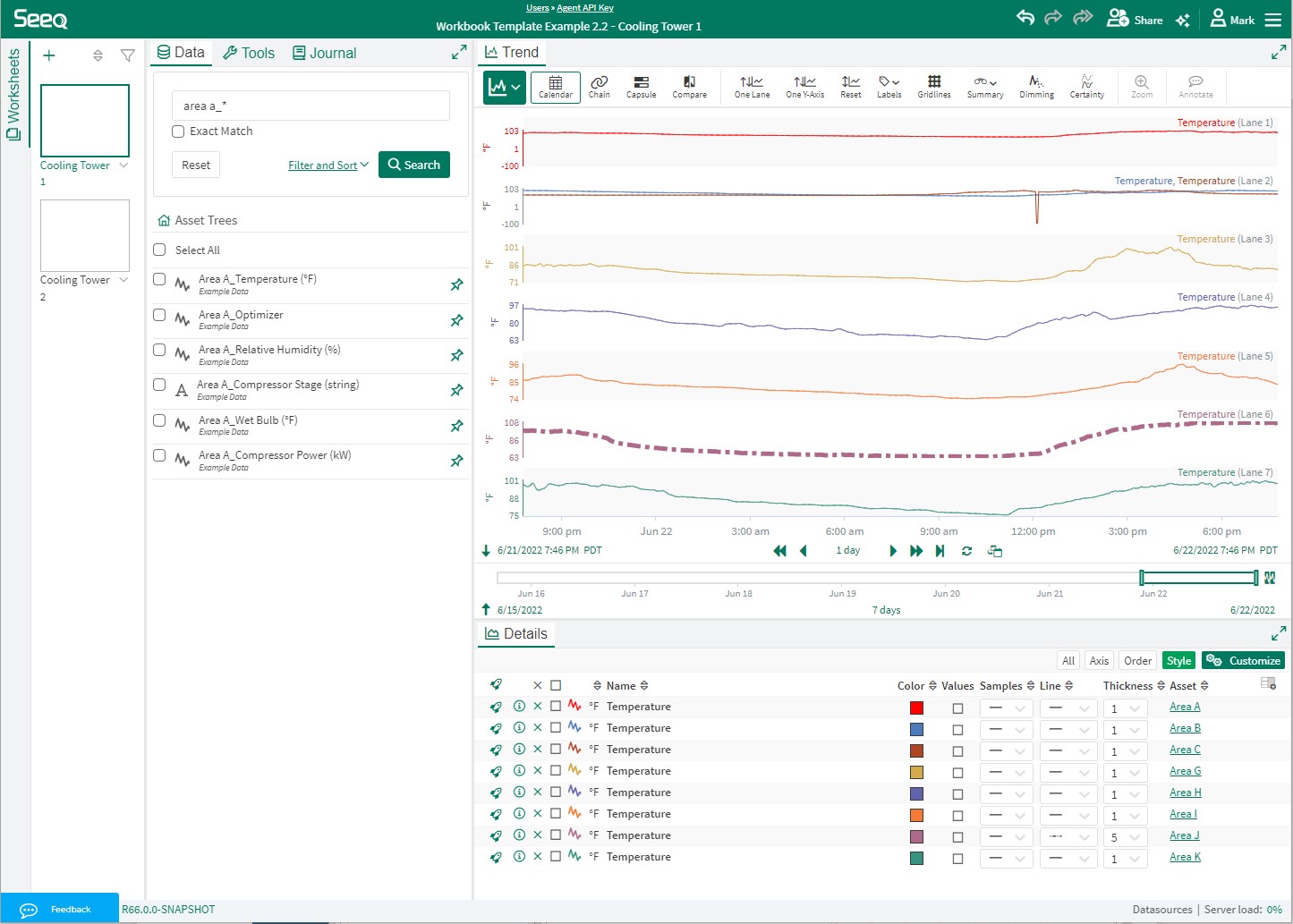Select the Area B Temperature row checkbox

point(556,728)
